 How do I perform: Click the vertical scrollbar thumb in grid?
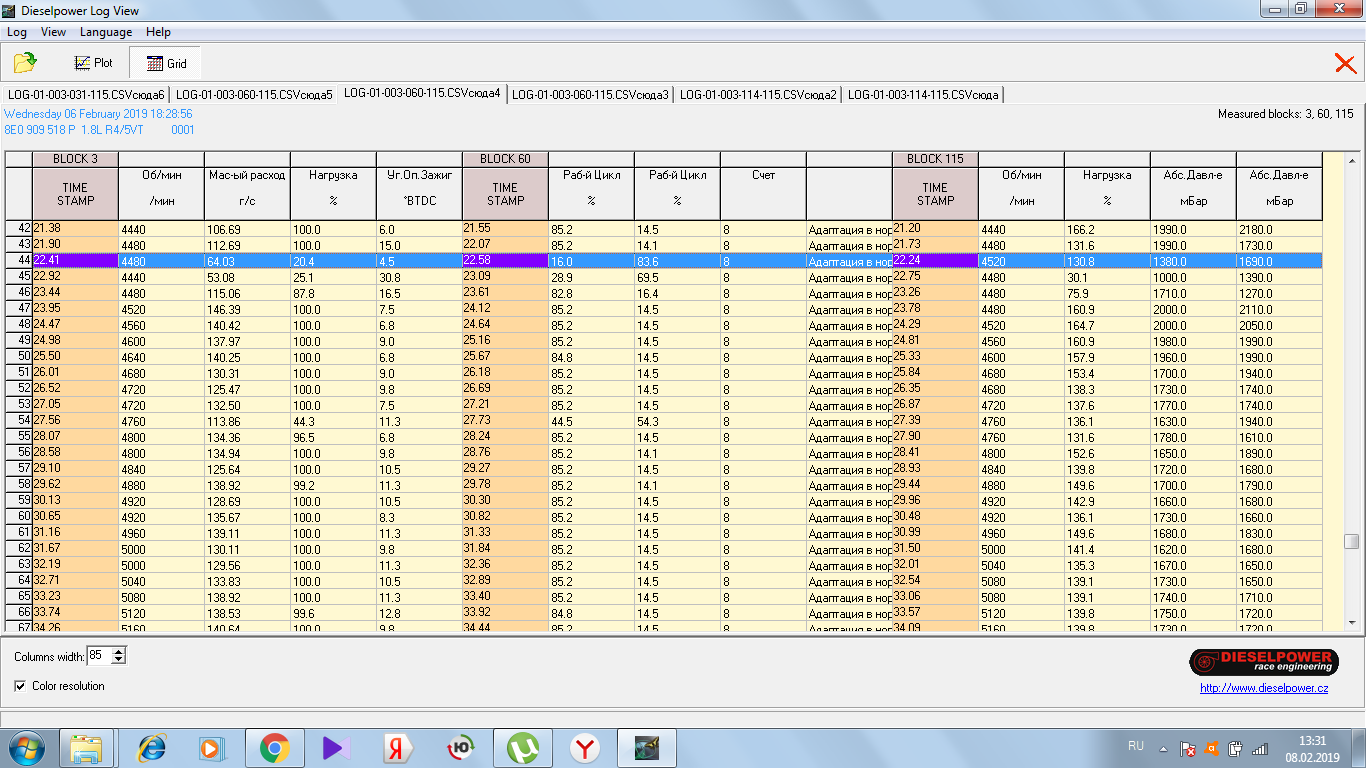(x=1351, y=541)
